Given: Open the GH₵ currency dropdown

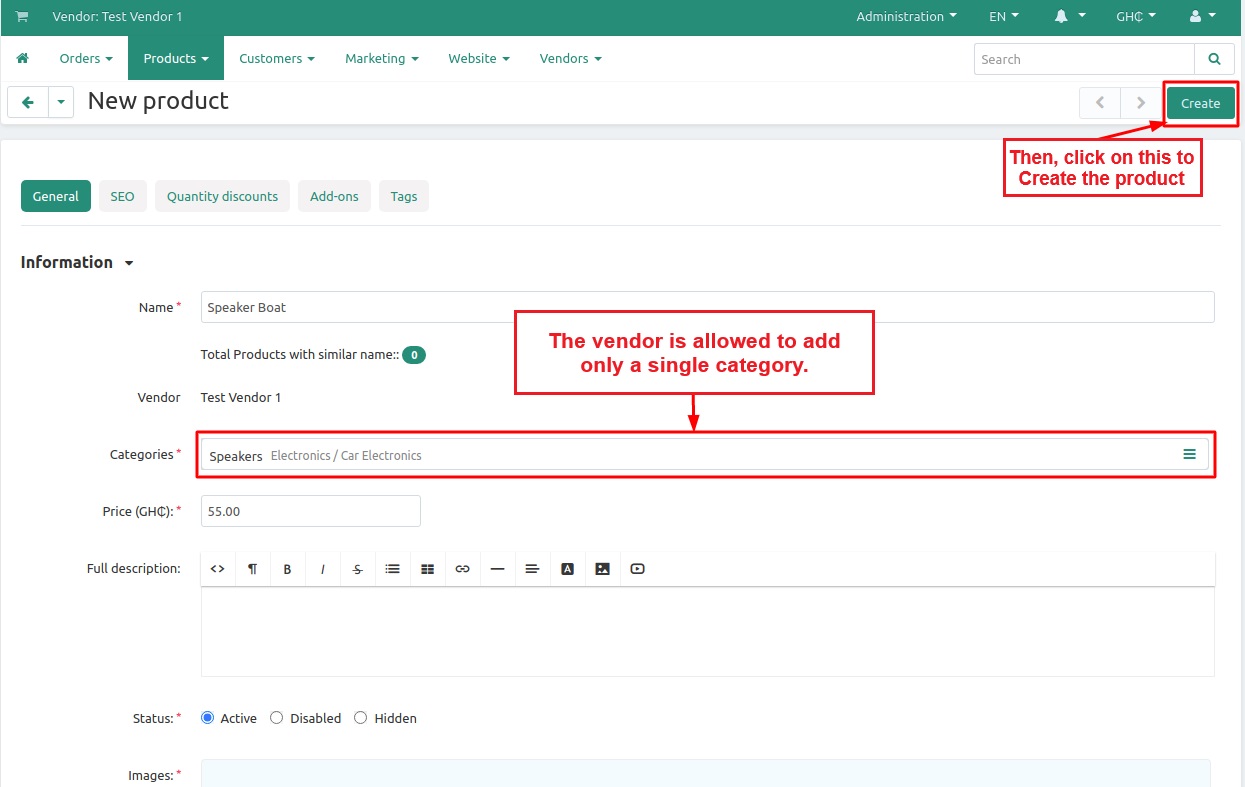Looking at the screenshot, I should pyautogui.click(x=1135, y=17).
